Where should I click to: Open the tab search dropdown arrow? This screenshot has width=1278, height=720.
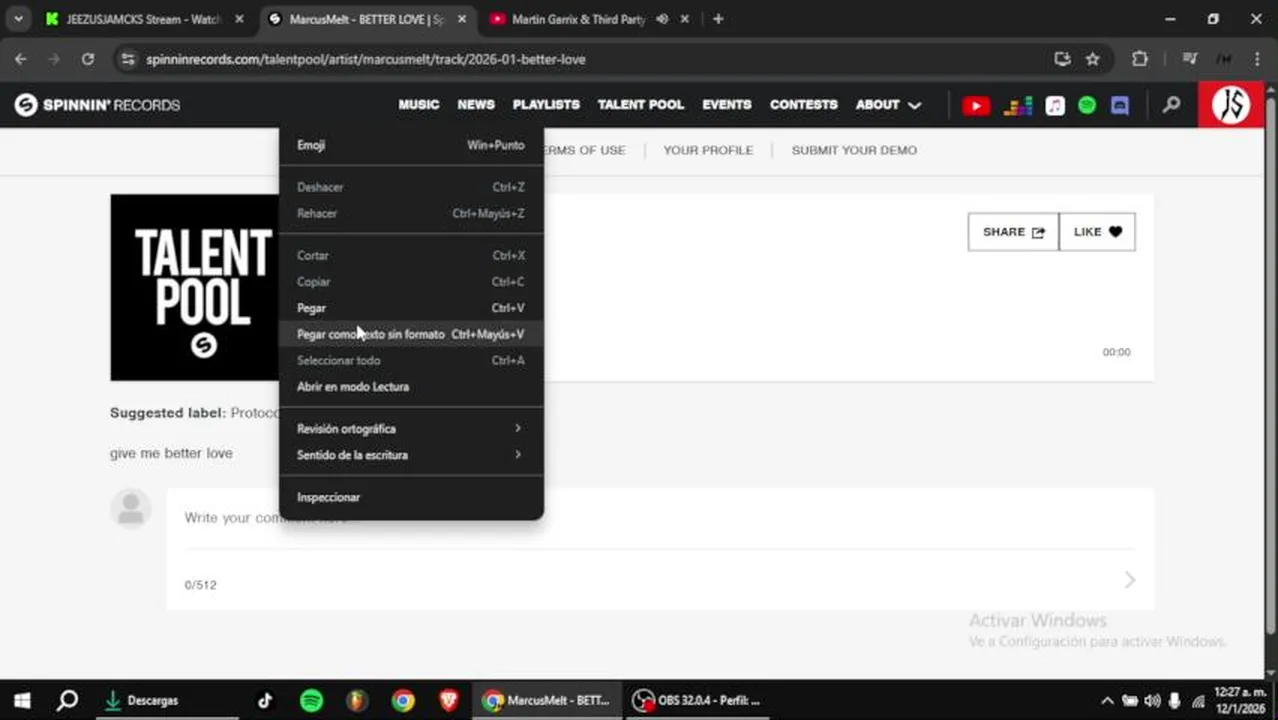(18, 19)
